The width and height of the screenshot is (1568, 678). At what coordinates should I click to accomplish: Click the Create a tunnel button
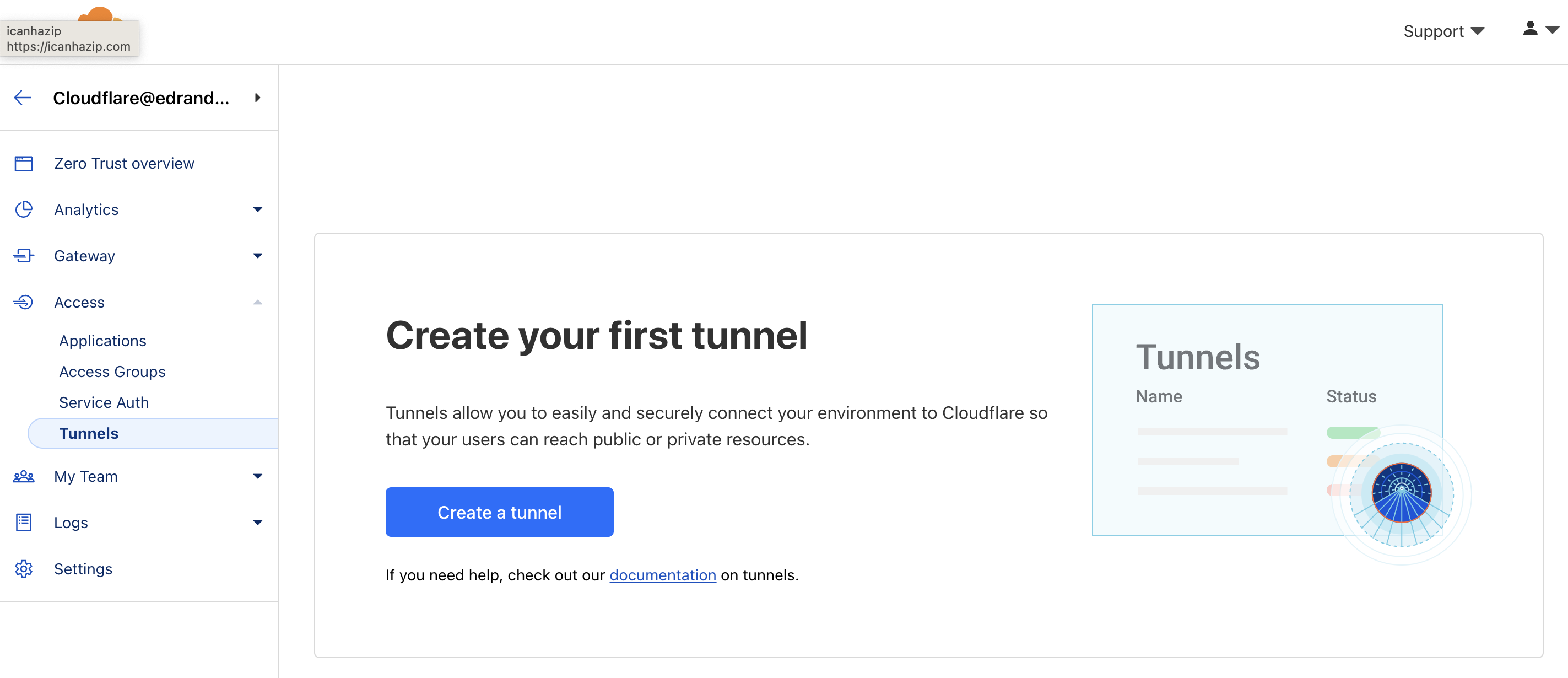coord(499,512)
